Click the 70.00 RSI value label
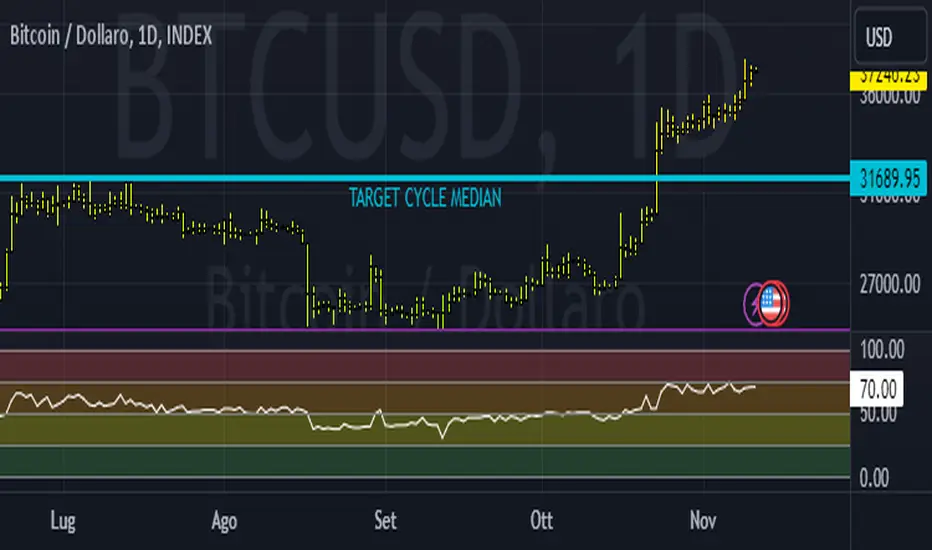Image resolution: width=932 pixels, height=550 pixels. click(877, 389)
